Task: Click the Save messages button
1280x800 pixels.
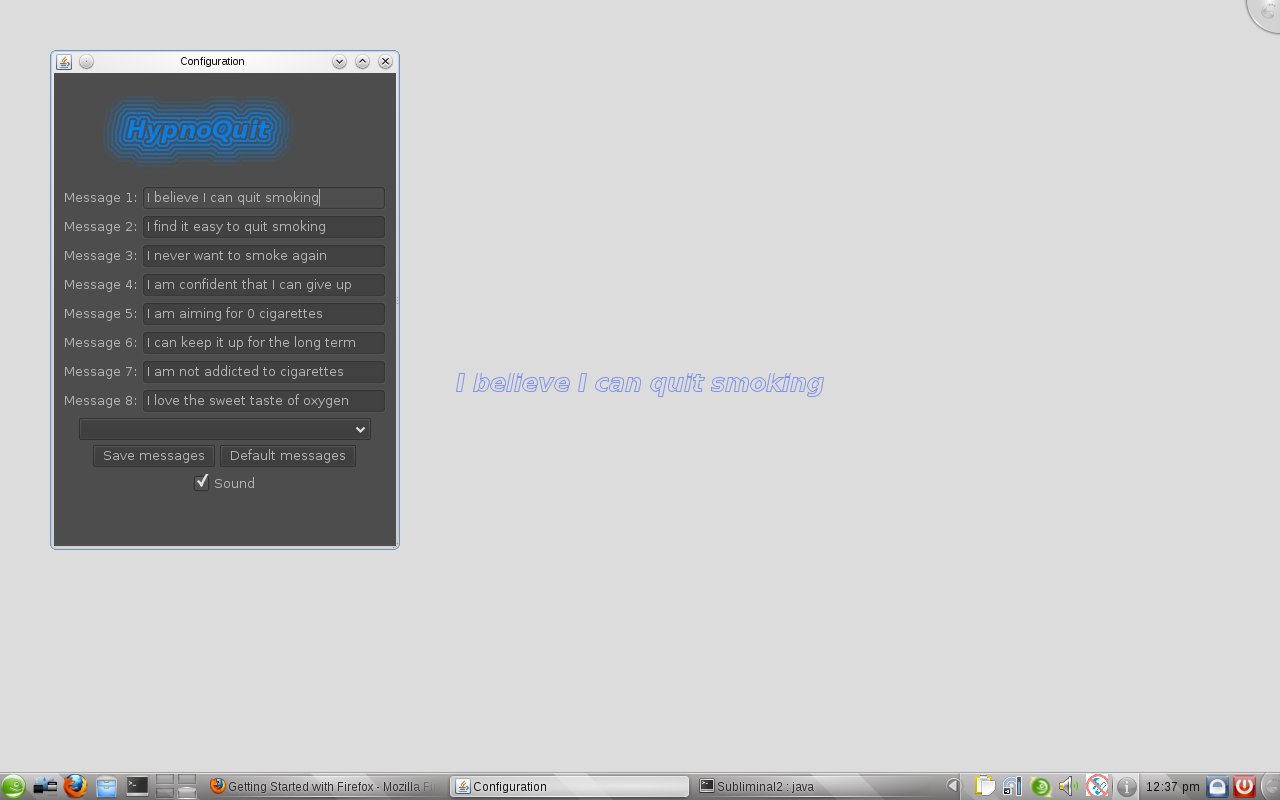Action: tap(153, 455)
